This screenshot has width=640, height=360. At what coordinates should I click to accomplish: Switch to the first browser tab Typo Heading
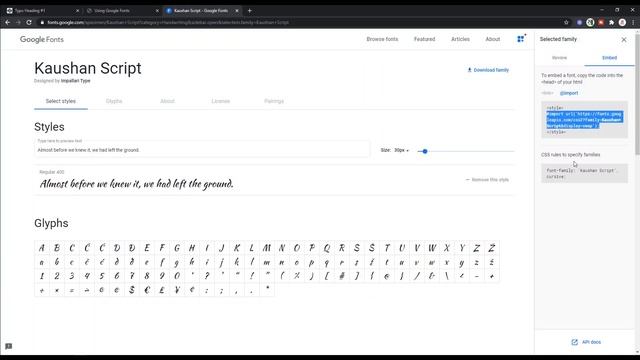(x=42, y=11)
